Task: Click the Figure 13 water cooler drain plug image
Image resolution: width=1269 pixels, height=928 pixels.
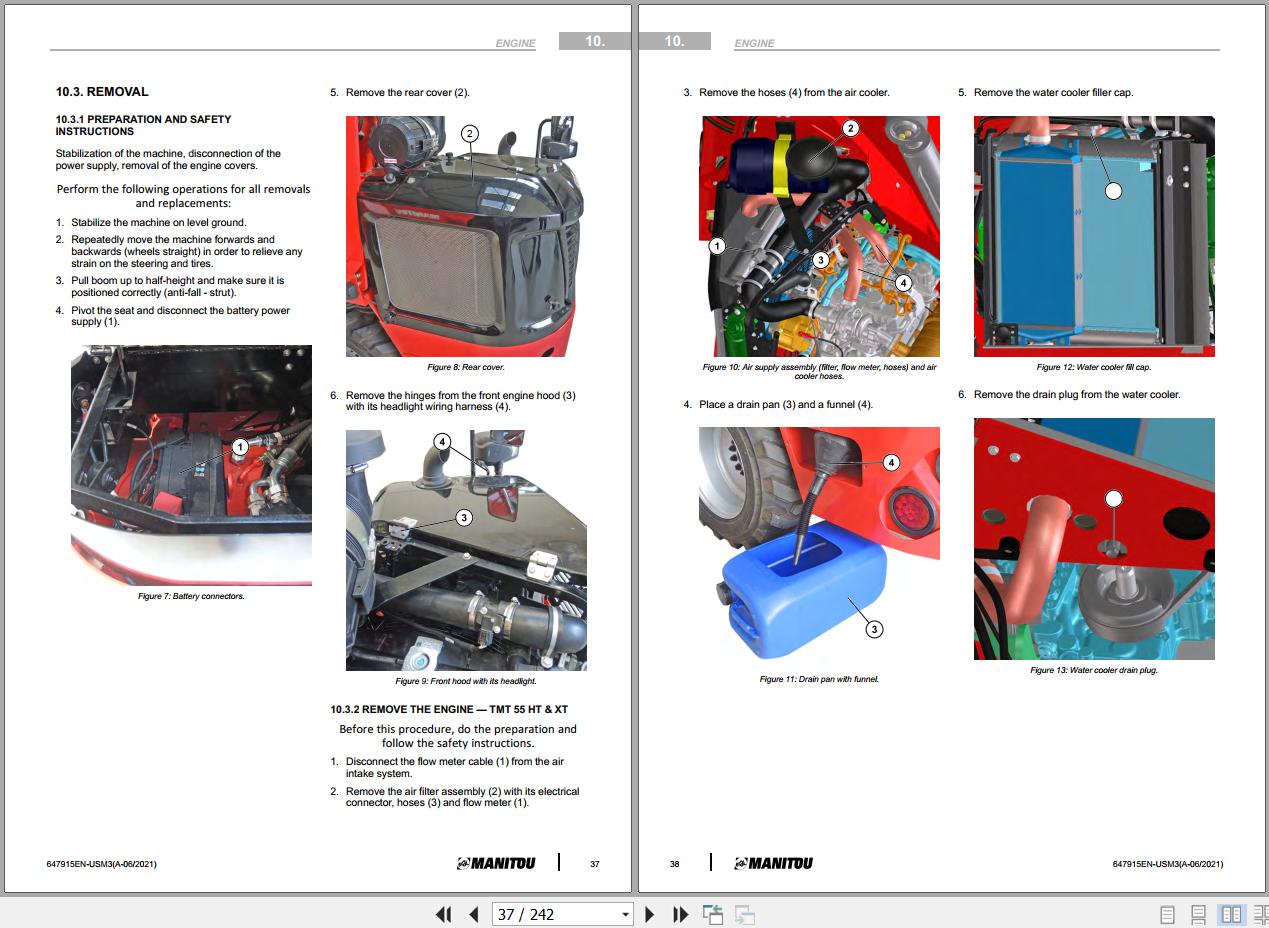Action: [1094, 539]
